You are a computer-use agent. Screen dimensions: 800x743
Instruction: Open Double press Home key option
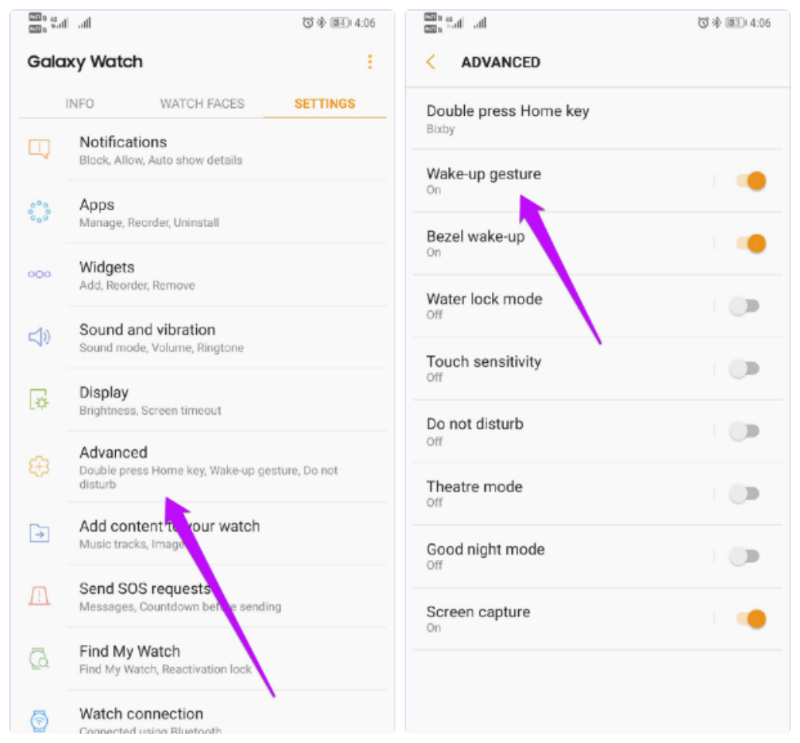click(x=597, y=119)
